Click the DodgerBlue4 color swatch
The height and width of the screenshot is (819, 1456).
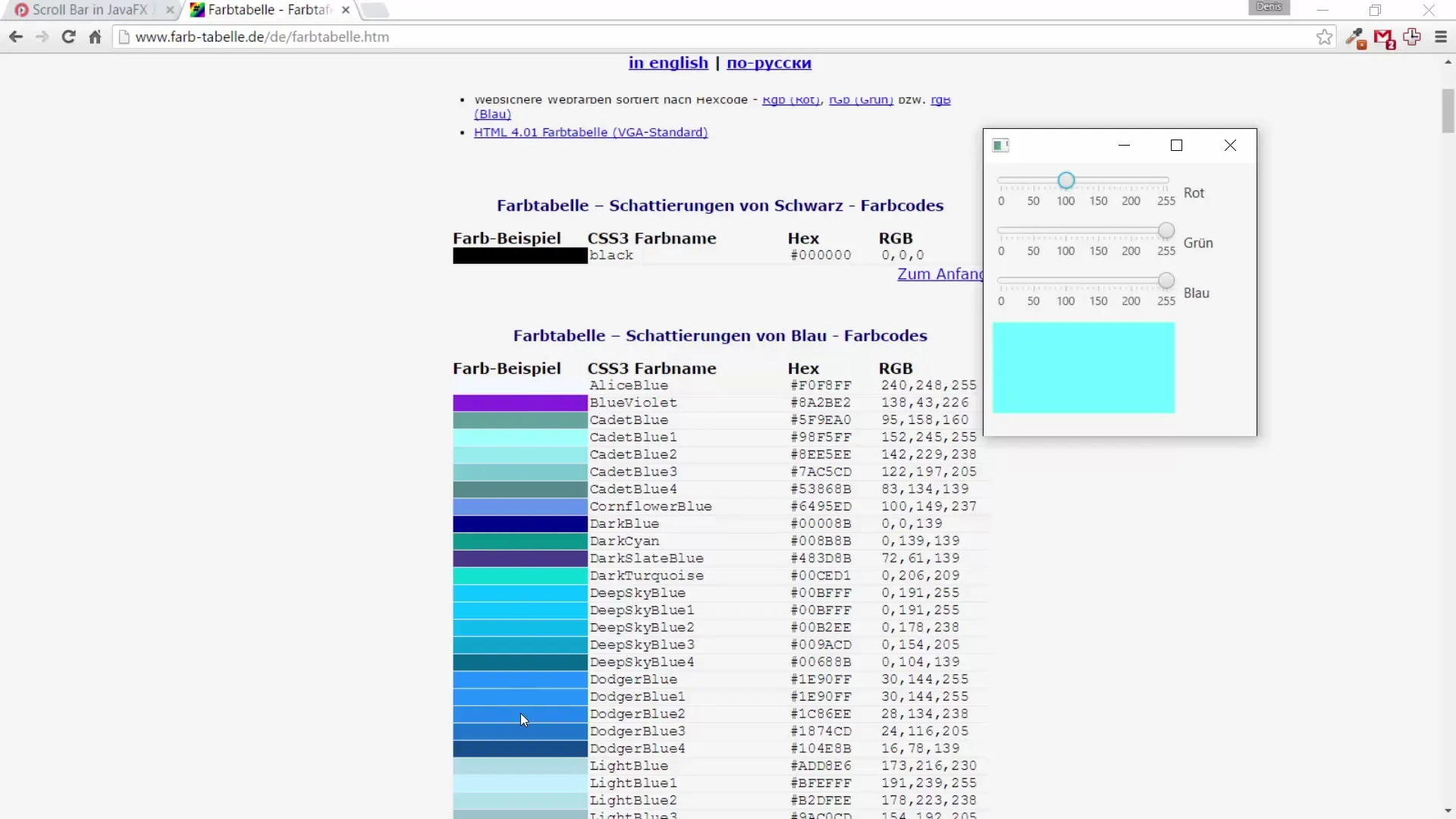[520, 748]
